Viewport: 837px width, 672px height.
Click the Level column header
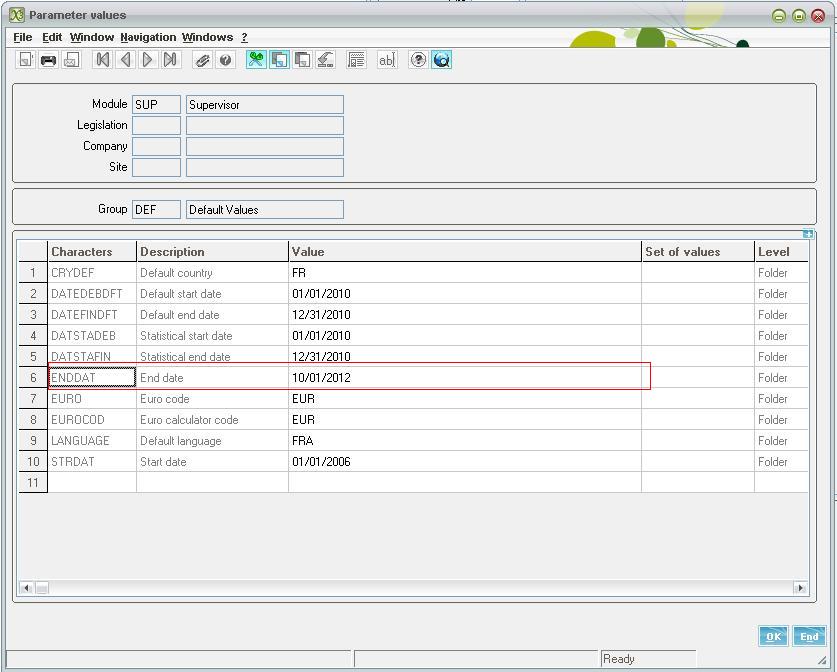(781, 251)
